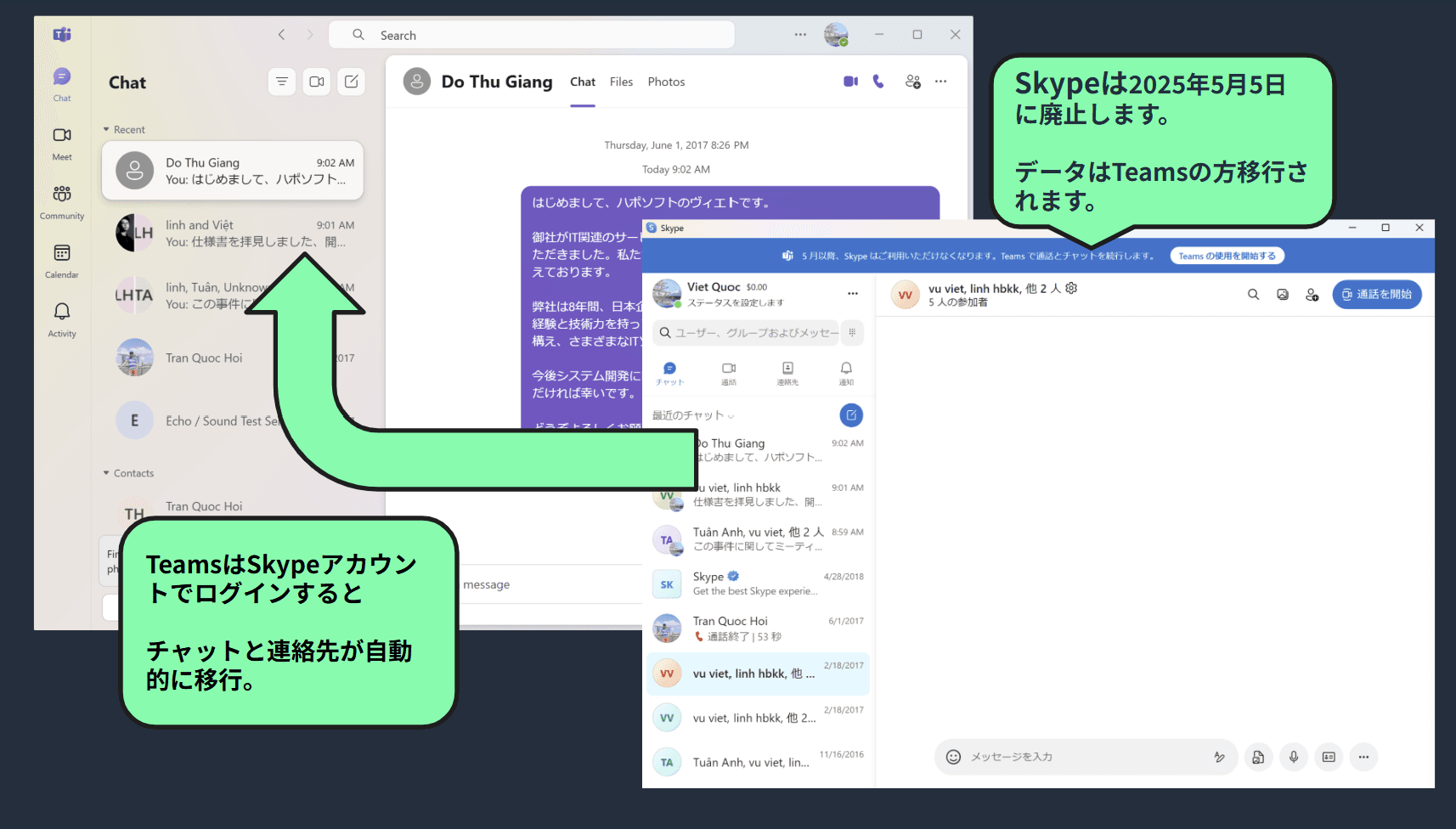Switch to the Files tab in Teams chat
This screenshot has width=1456, height=829.
point(621,82)
